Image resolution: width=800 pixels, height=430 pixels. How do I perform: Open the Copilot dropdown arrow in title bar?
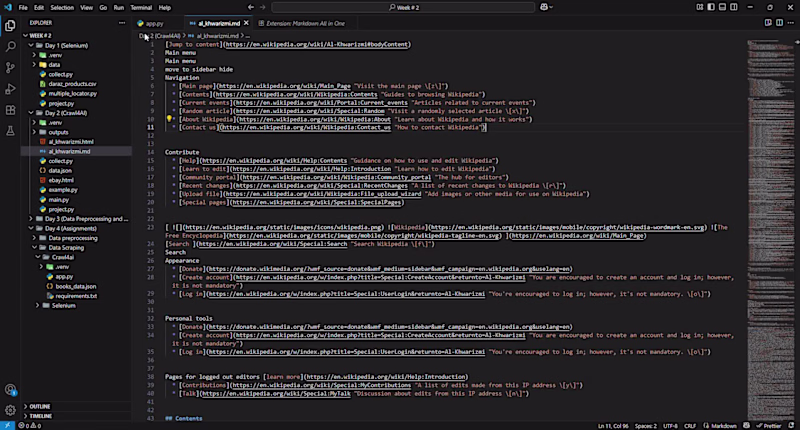tap(551, 7)
